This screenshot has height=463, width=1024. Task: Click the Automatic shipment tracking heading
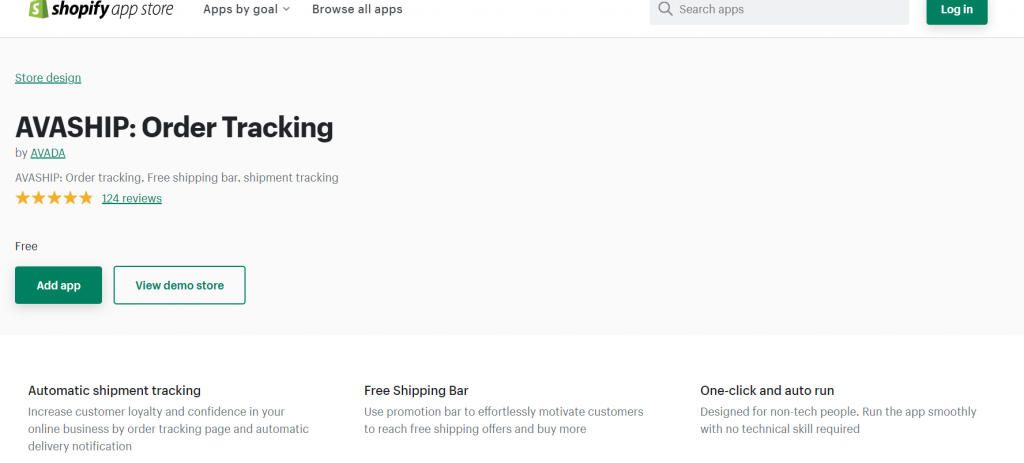tap(114, 391)
